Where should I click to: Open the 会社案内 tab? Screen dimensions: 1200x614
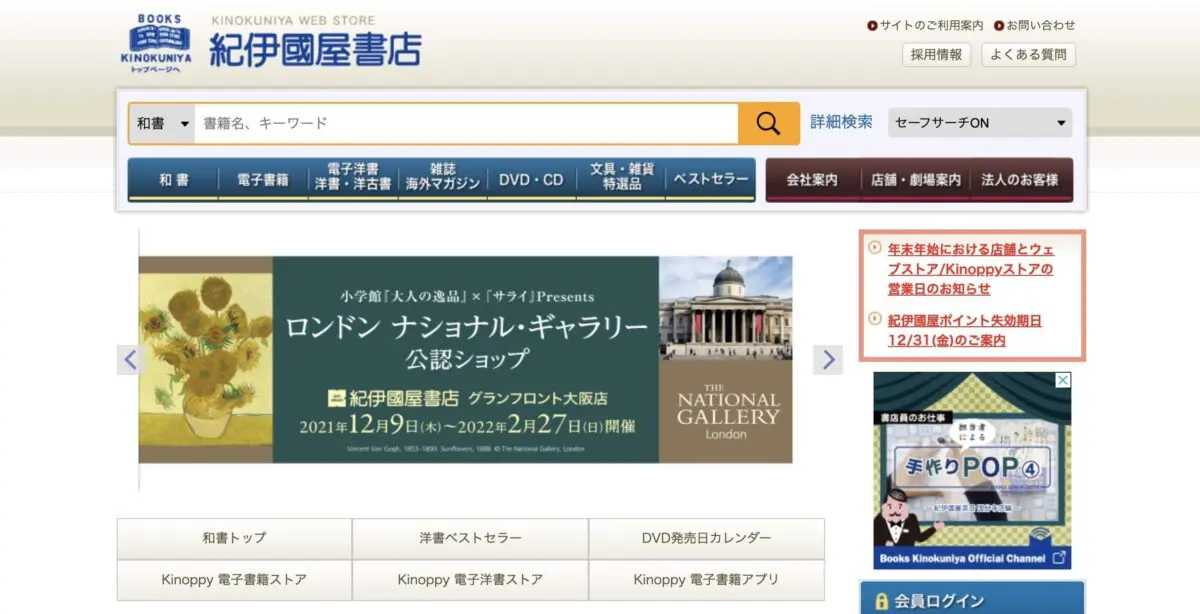coord(813,181)
